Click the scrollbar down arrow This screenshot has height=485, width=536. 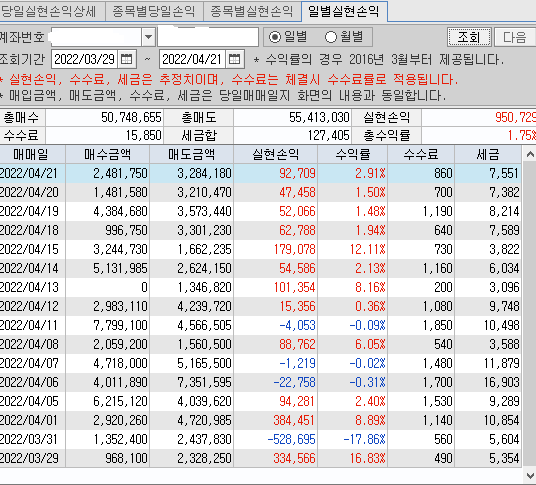(x=530, y=475)
